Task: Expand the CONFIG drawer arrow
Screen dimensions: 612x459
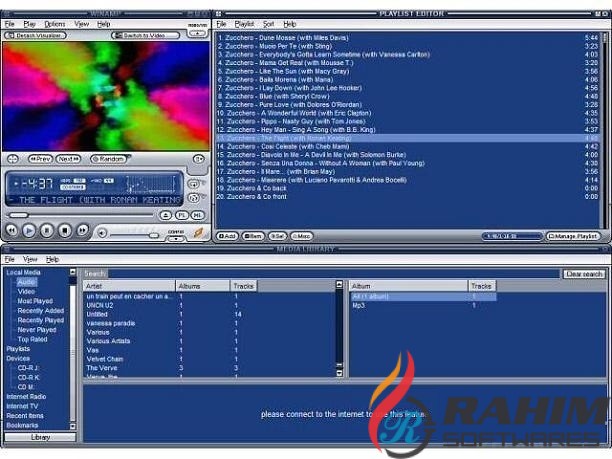Action: (x=176, y=239)
